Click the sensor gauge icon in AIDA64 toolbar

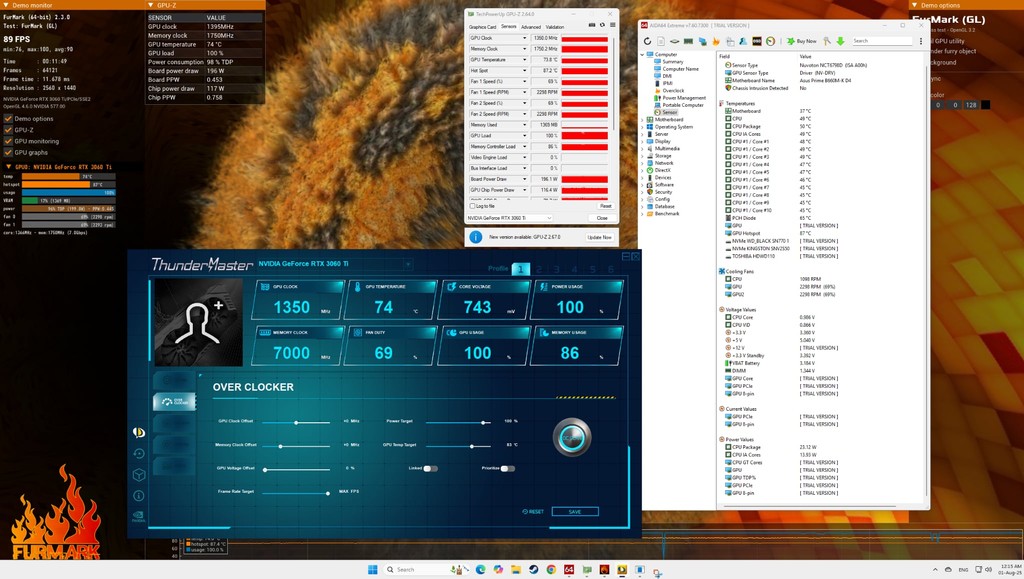click(771, 41)
